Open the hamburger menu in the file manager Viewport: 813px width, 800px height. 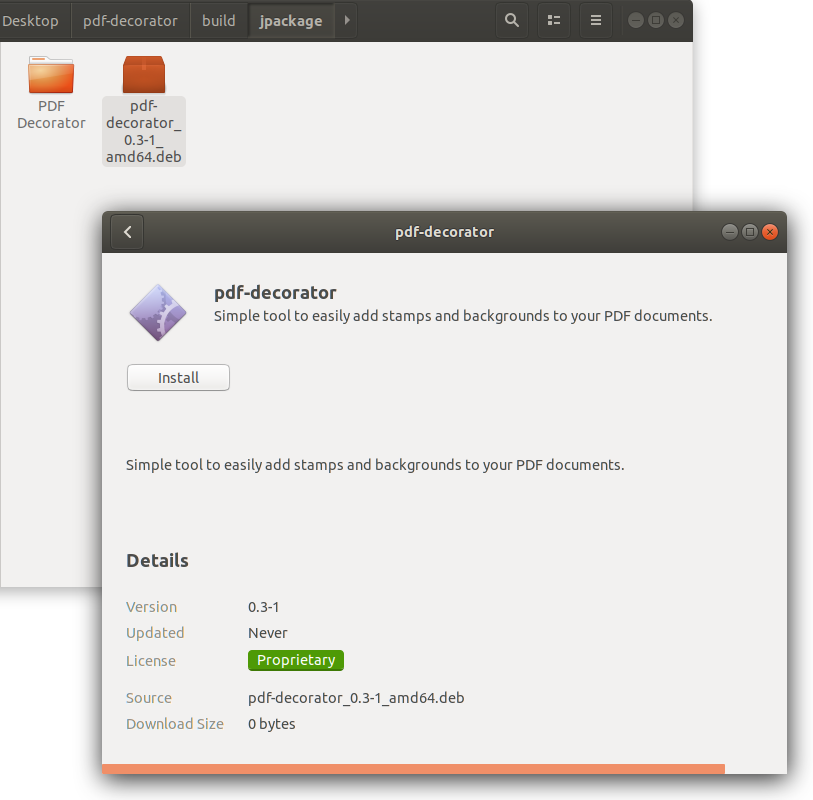tap(596, 20)
